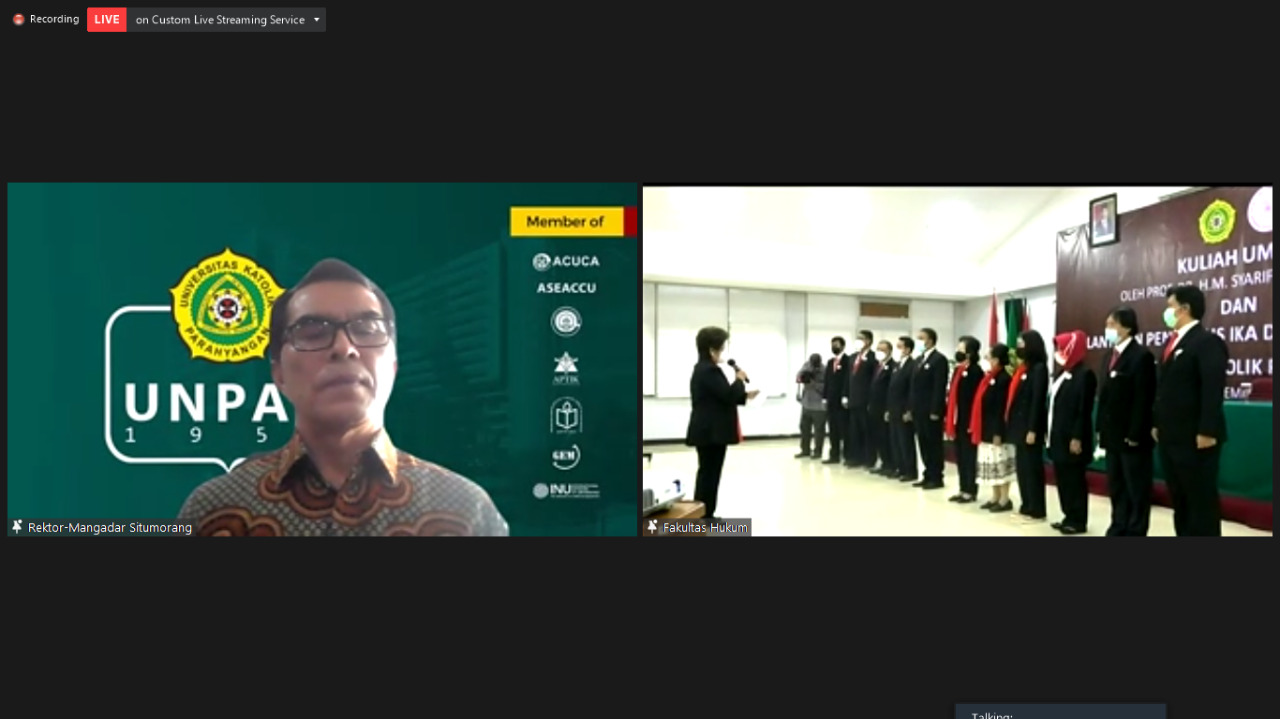Image resolution: width=1280 pixels, height=719 pixels.
Task: Select the Fakultas Hukum name label
Action: tap(705, 527)
